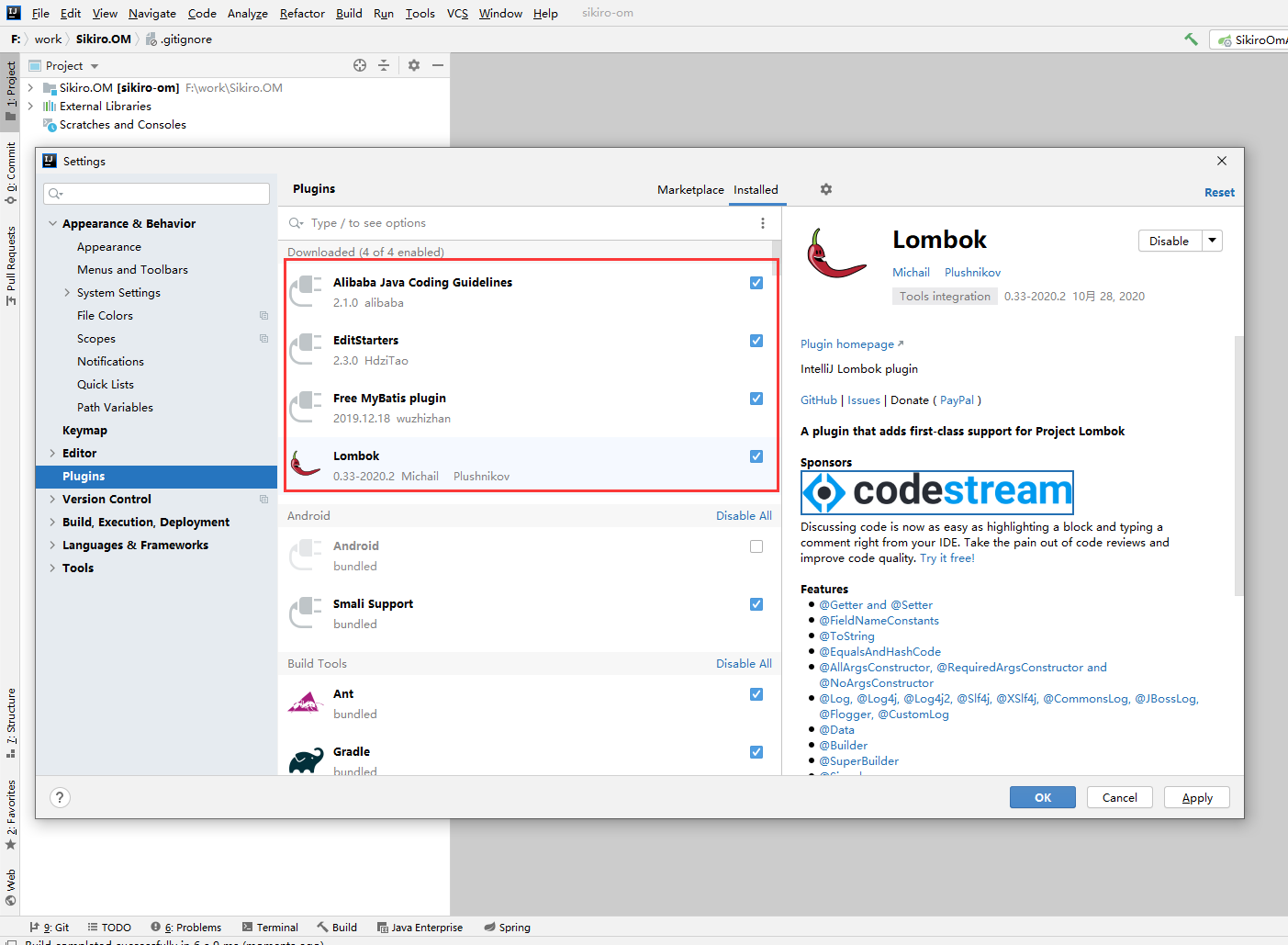This screenshot has height=945, width=1288.
Task: Click the Apply button
Action: click(1197, 797)
